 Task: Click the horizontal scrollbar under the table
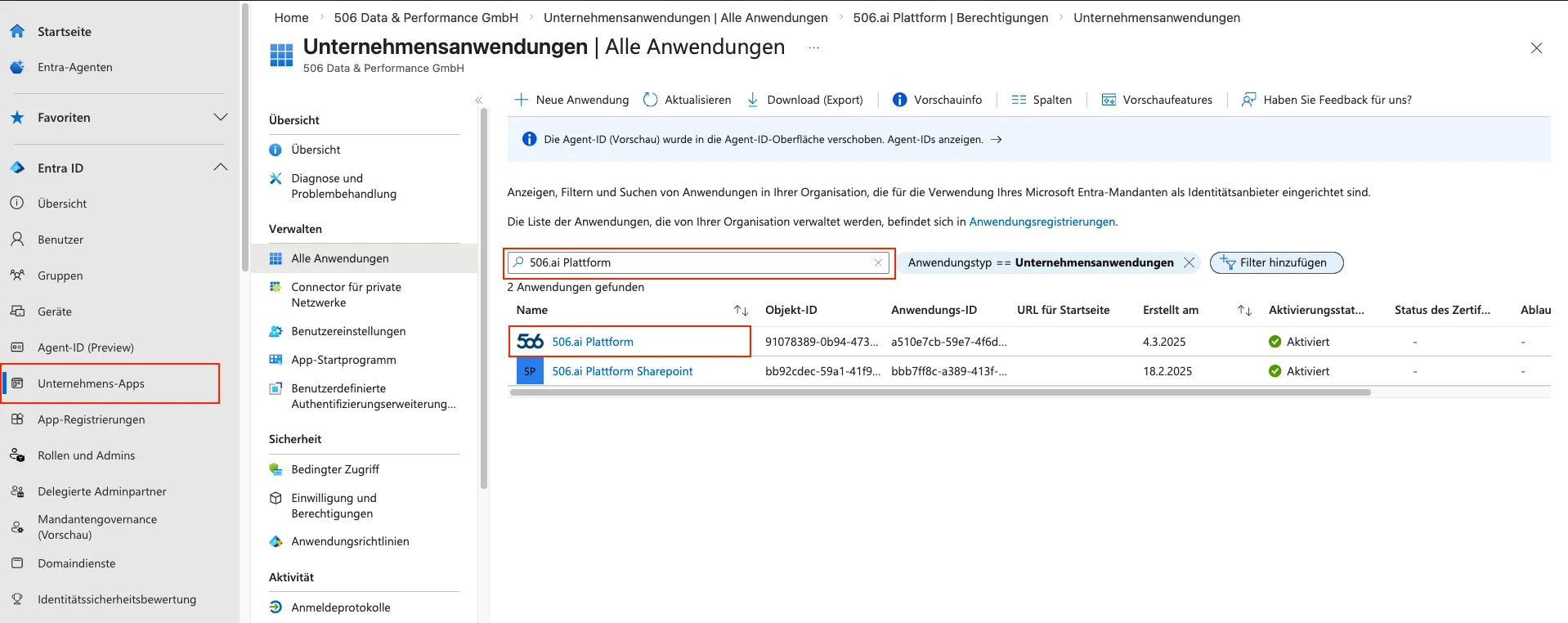[940, 392]
